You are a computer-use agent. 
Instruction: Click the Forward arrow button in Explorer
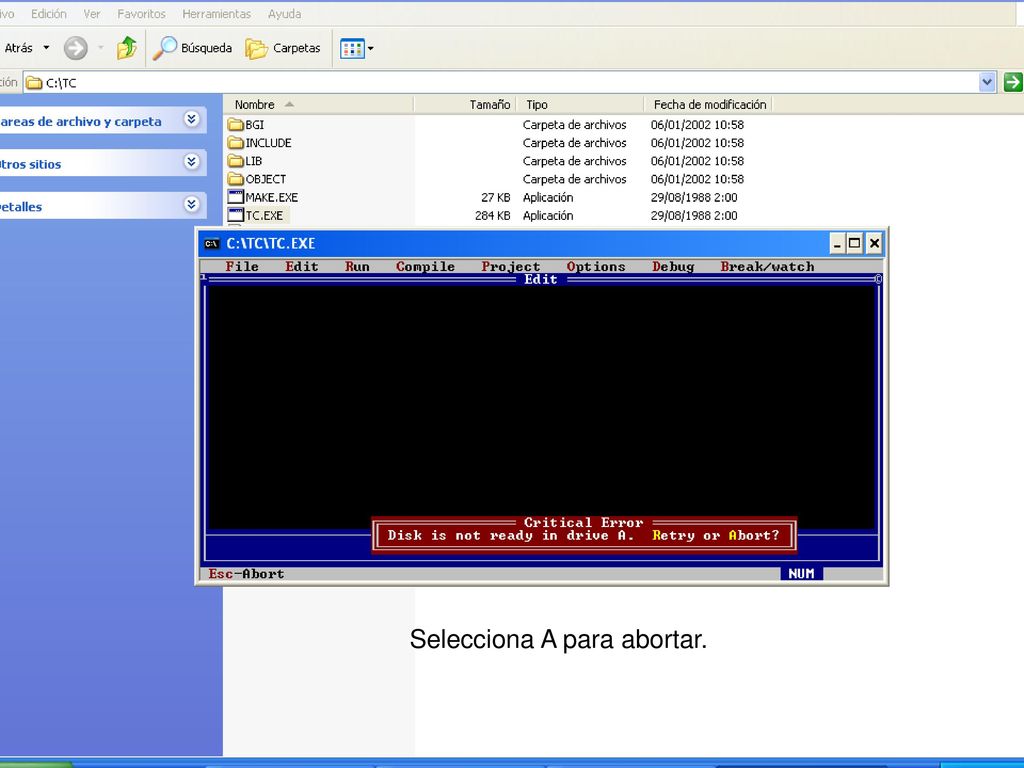(x=76, y=48)
